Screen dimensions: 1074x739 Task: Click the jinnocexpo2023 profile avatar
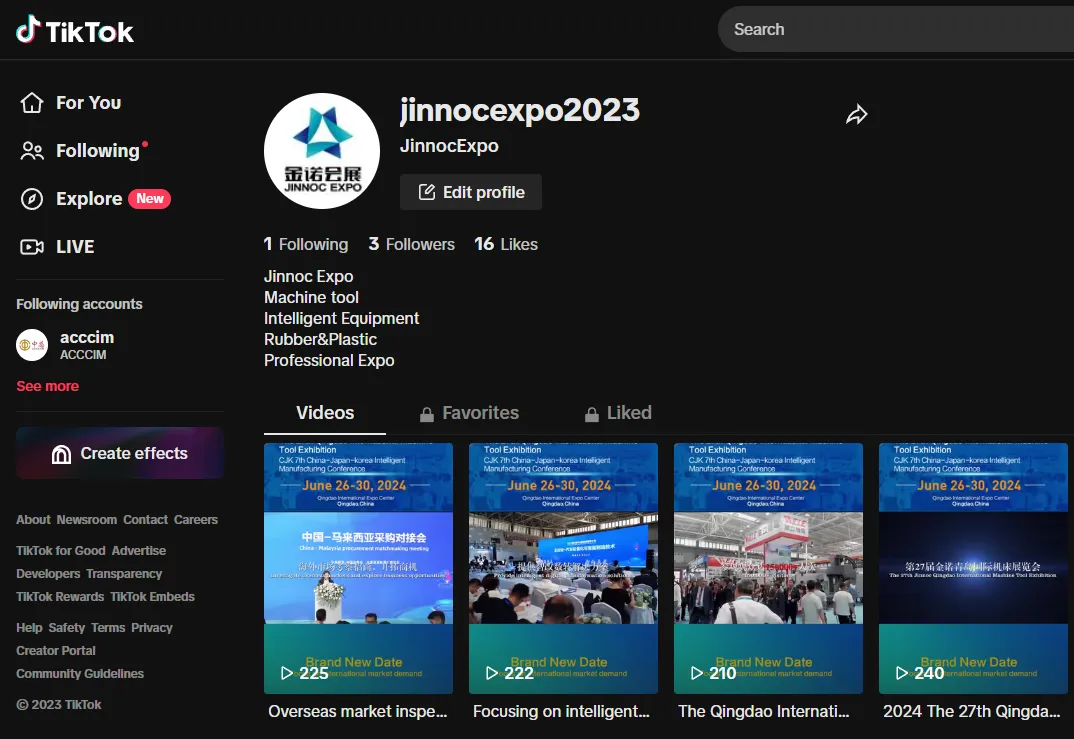pos(322,151)
